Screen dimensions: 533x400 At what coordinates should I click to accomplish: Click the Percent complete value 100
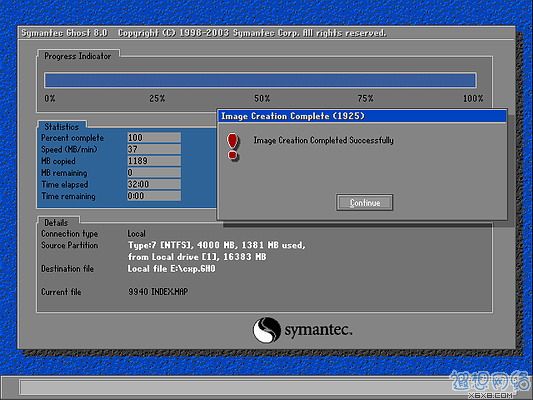point(154,138)
